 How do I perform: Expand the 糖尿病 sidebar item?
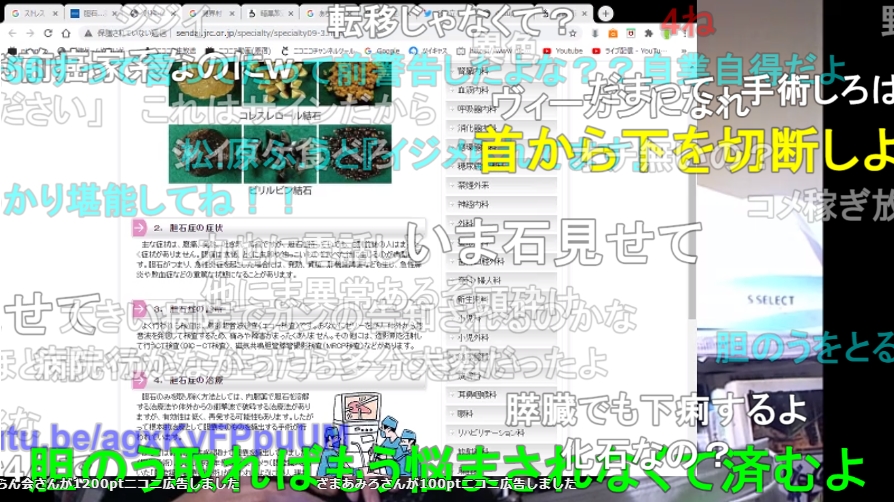point(501,166)
